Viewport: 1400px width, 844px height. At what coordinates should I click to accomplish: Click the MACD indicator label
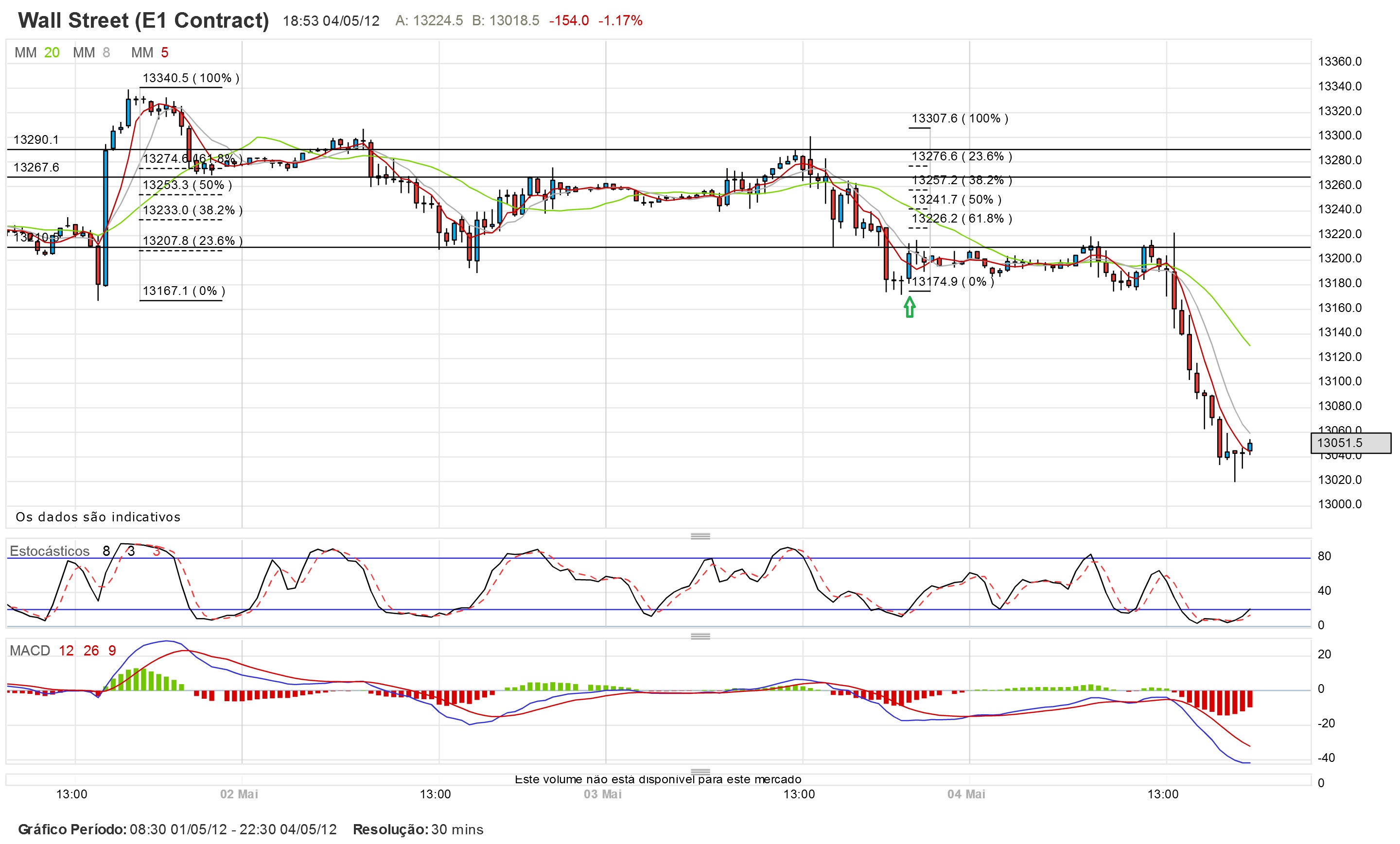click(30, 651)
